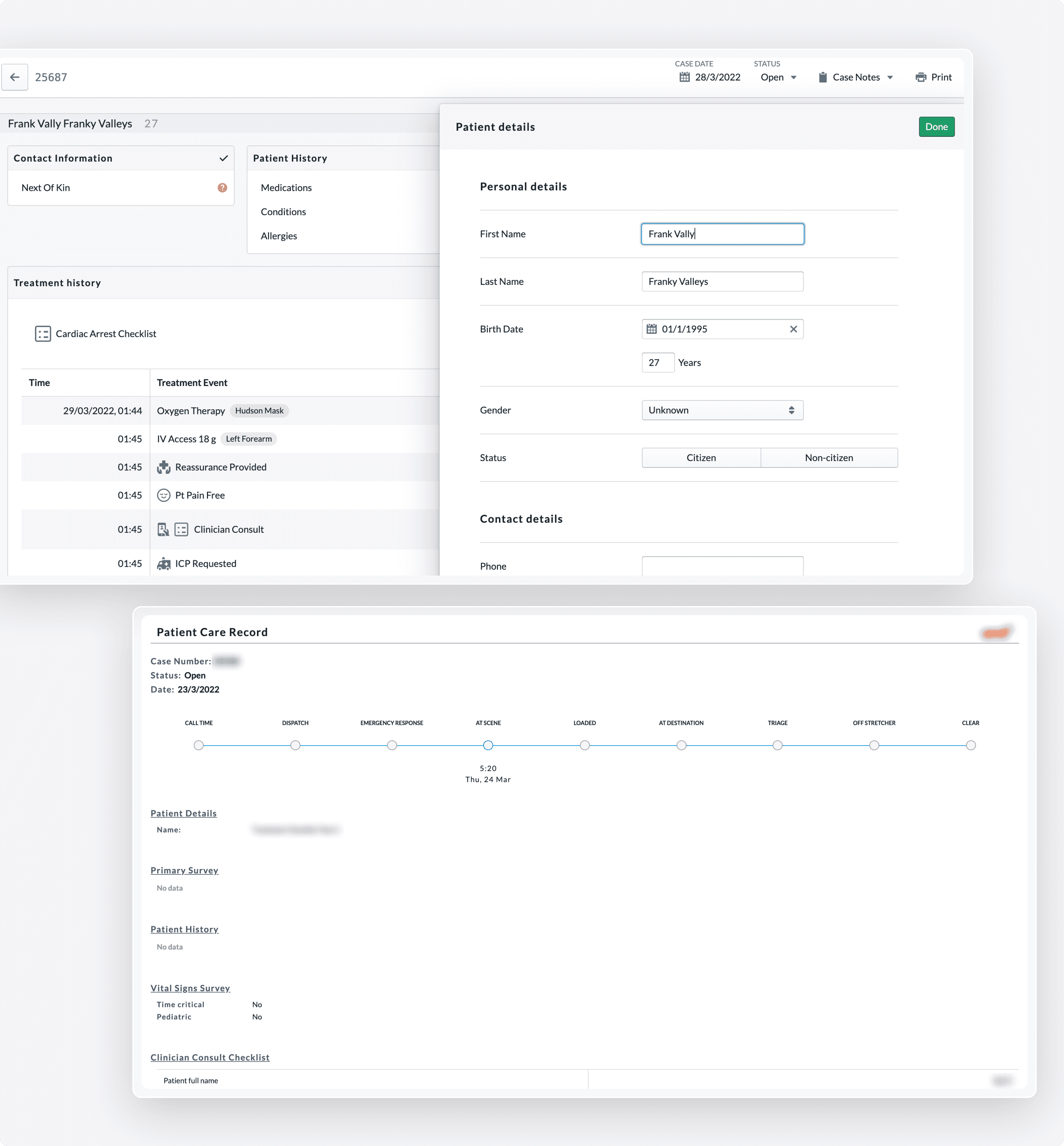Go back using the arrow button
1064x1146 pixels.
15,77
